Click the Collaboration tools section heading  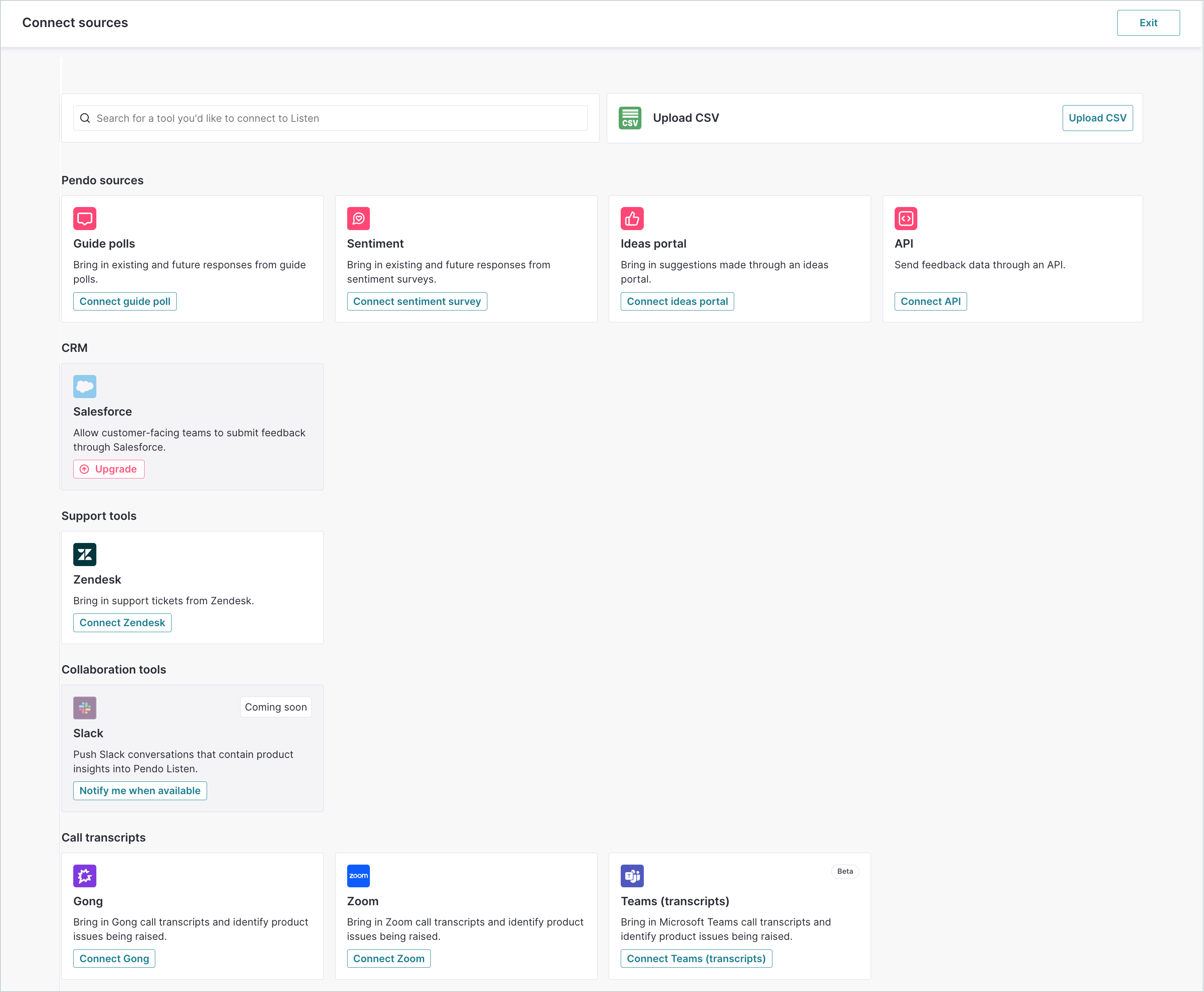pyautogui.click(x=114, y=670)
